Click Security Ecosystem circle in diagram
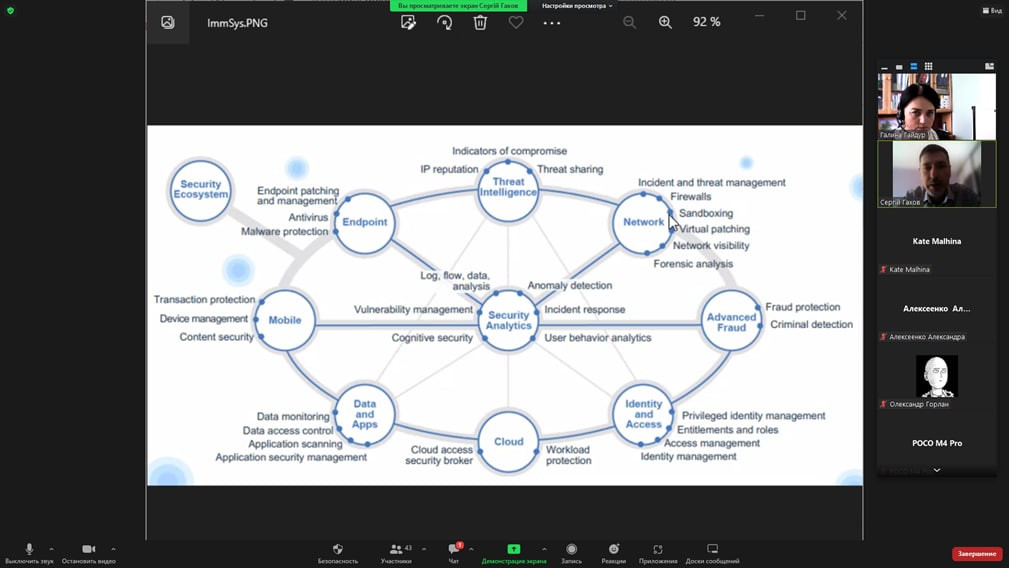Screen dimensions: 1009x568 point(200,190)
